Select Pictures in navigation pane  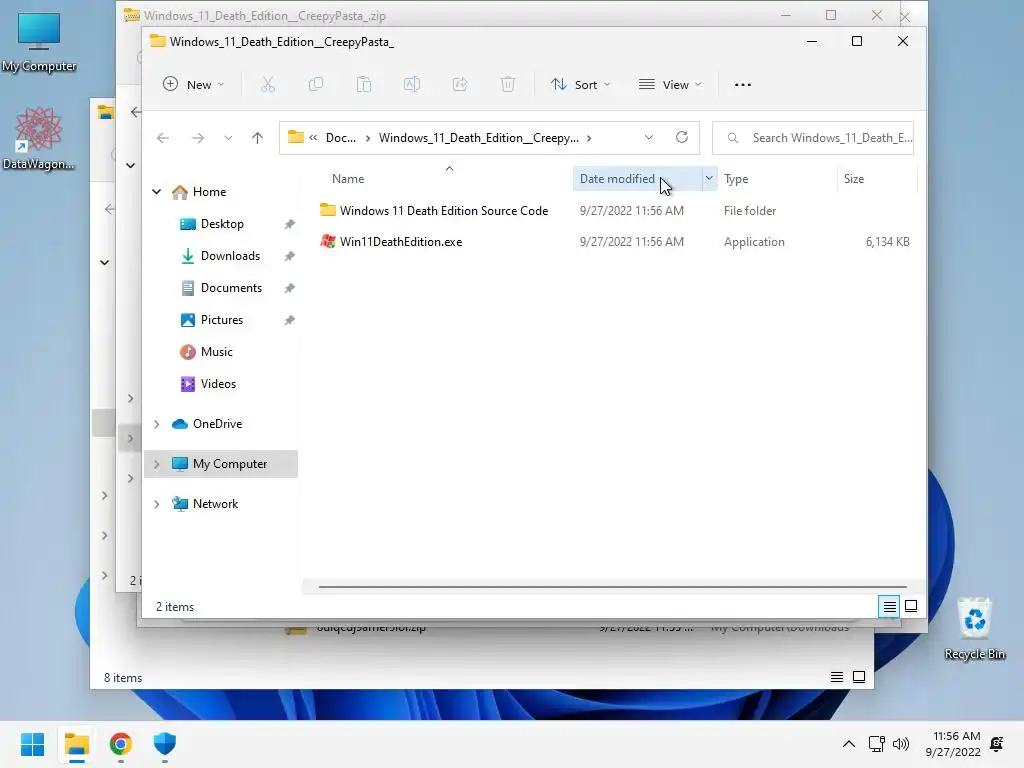(221, 320)
